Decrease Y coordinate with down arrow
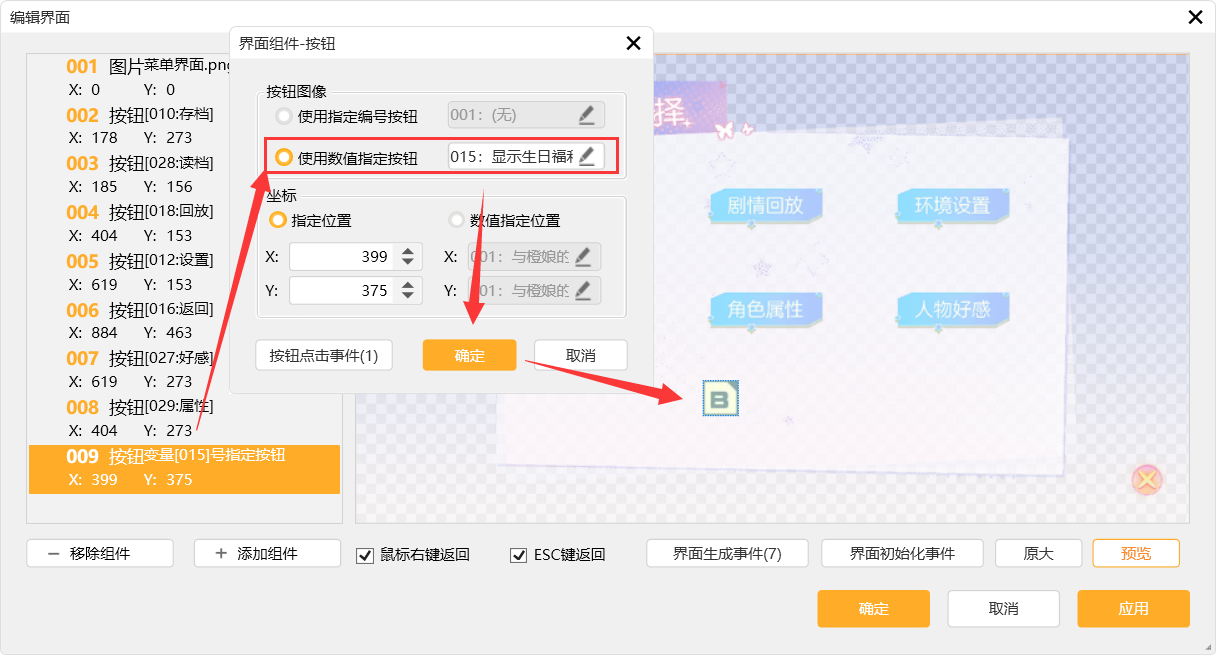This screenshot has width=1216, height=655. click(407, 296)
